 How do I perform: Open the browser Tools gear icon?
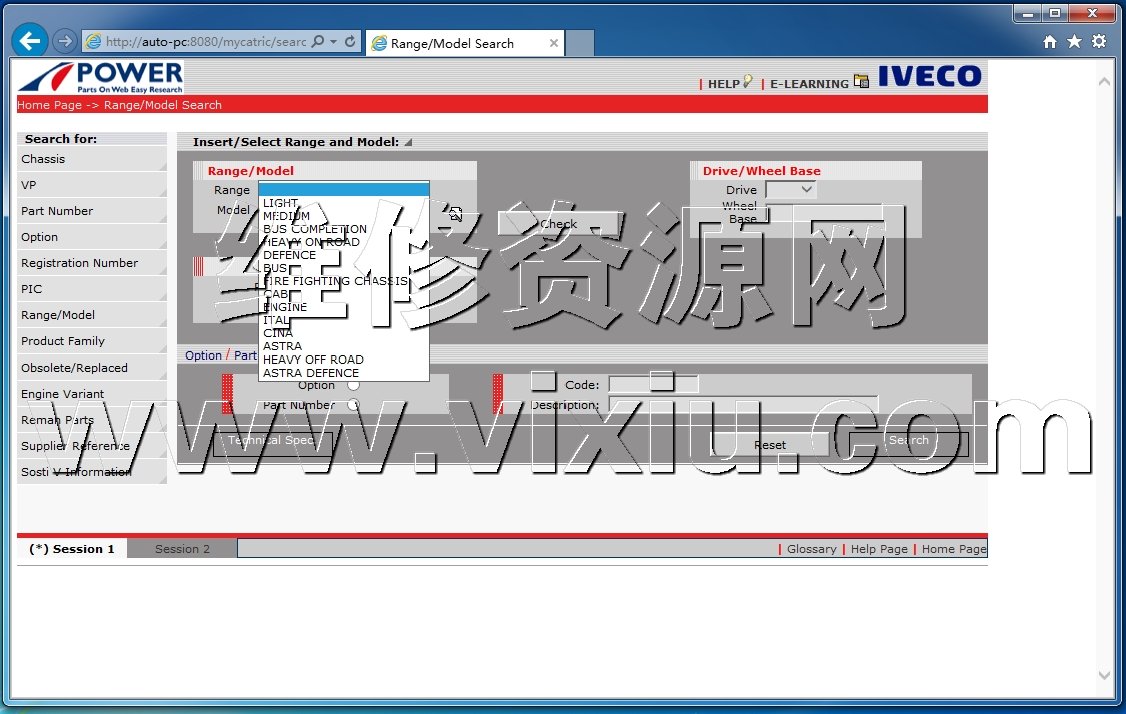click(x=1099, y=42)
